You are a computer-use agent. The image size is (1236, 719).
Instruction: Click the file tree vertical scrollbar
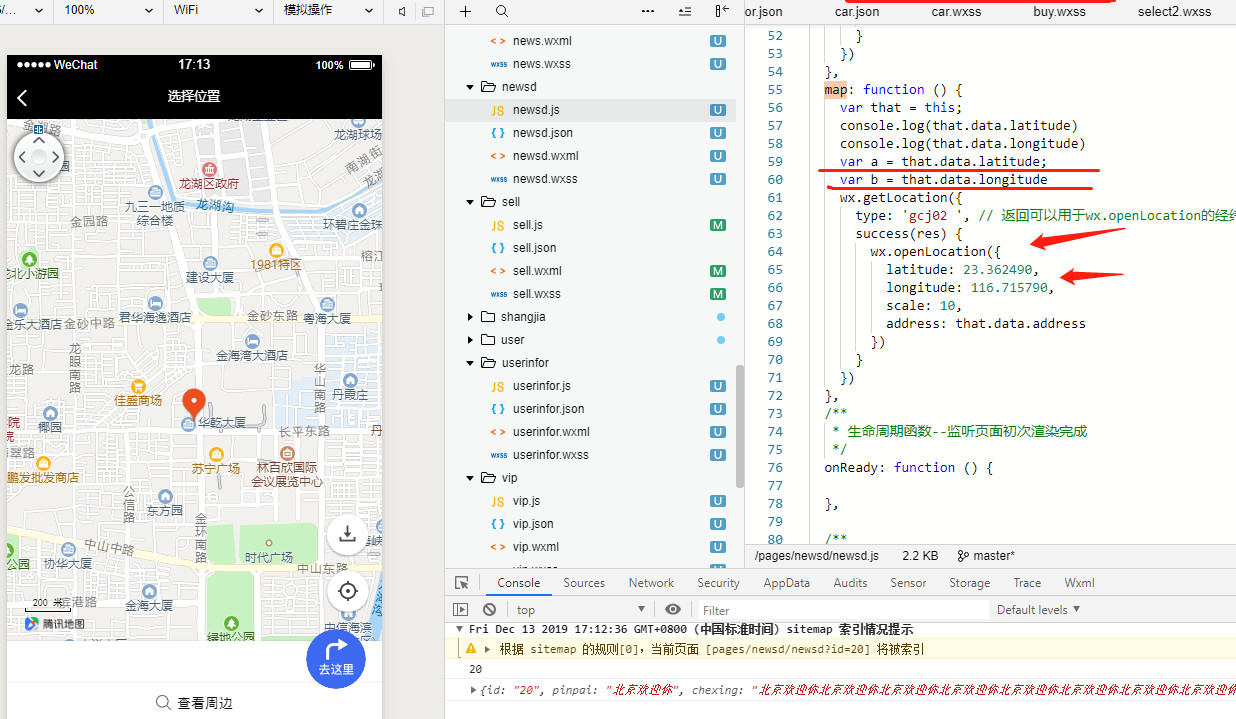tap(739, 425)
